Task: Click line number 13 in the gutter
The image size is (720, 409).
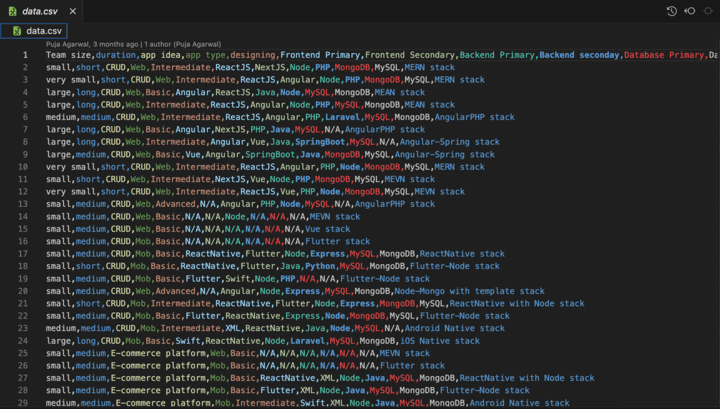Action: pyautogui.click(x=22, y=203)
